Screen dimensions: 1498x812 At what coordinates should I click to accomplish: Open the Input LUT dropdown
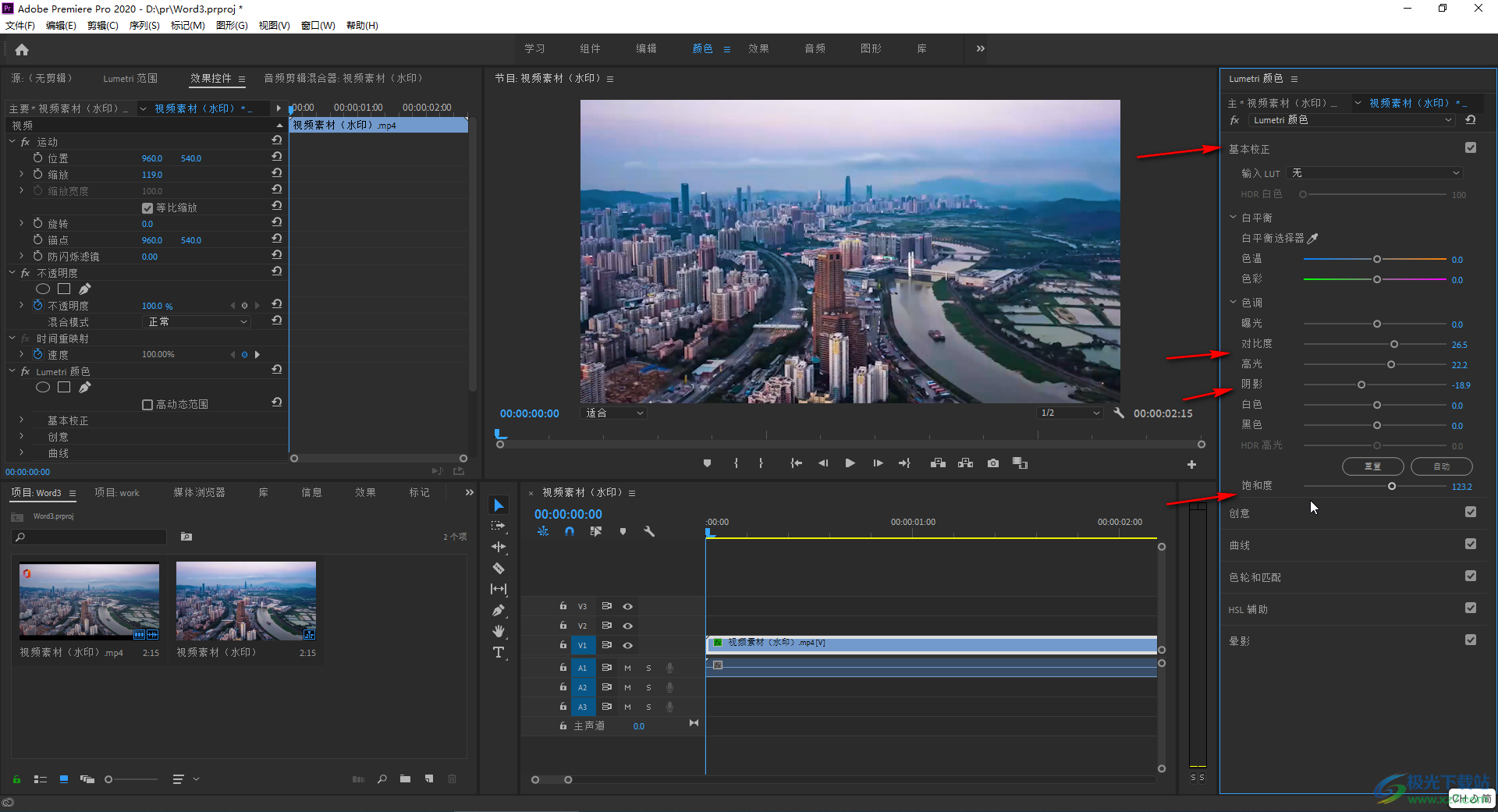[1374, 173]
